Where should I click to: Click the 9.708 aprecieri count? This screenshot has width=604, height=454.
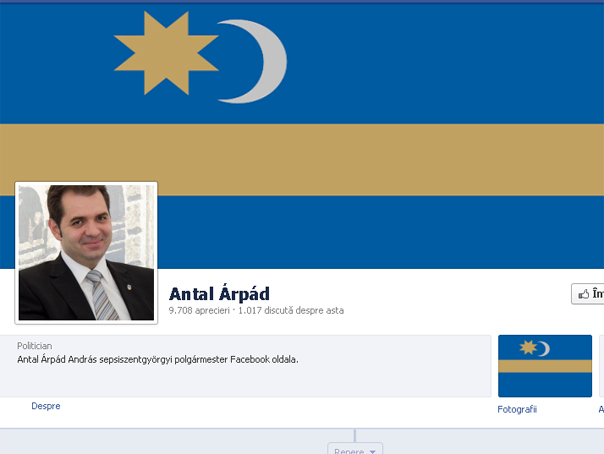click(199, 310)
